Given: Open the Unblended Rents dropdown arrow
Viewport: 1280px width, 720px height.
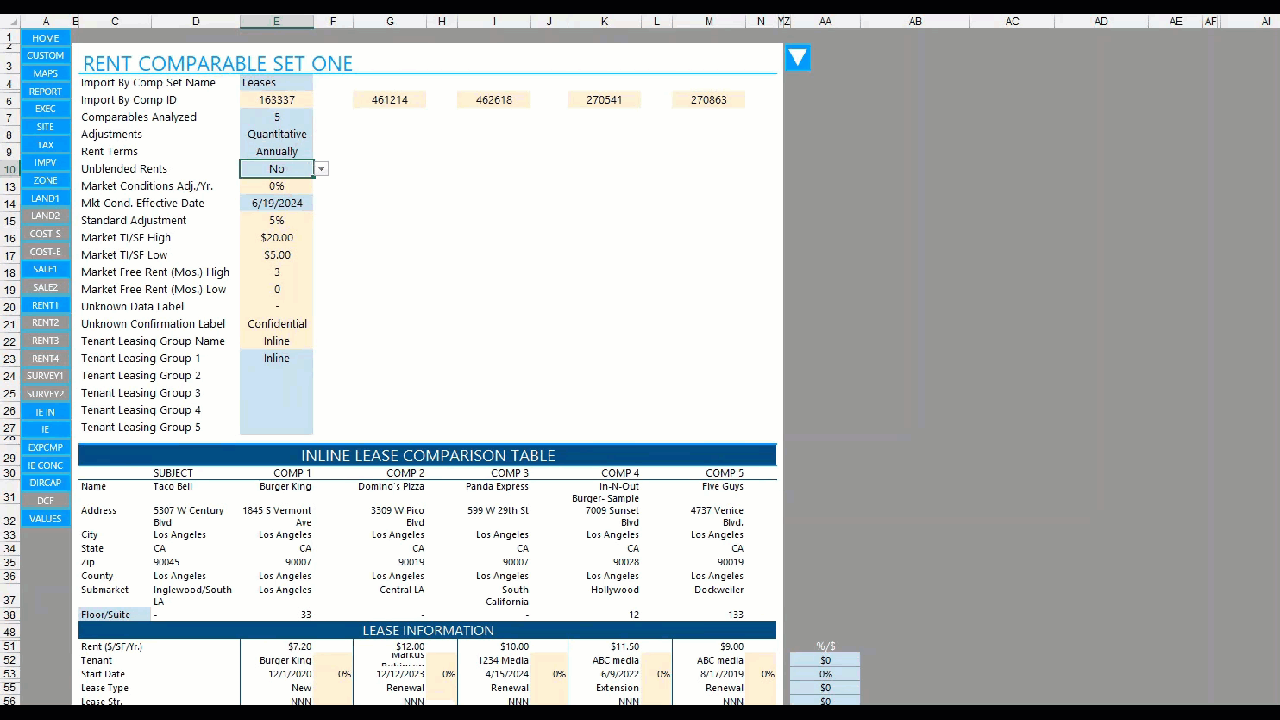Looking at the screenshot, I should [321, 169].
